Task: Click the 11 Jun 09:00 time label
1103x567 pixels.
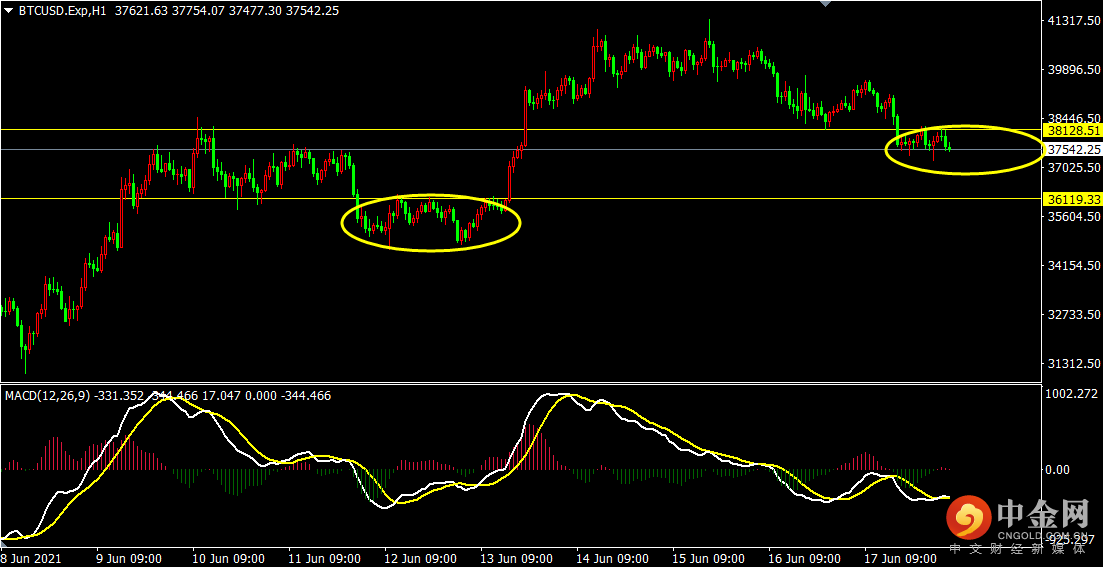Action: click(x=321, y=559)
